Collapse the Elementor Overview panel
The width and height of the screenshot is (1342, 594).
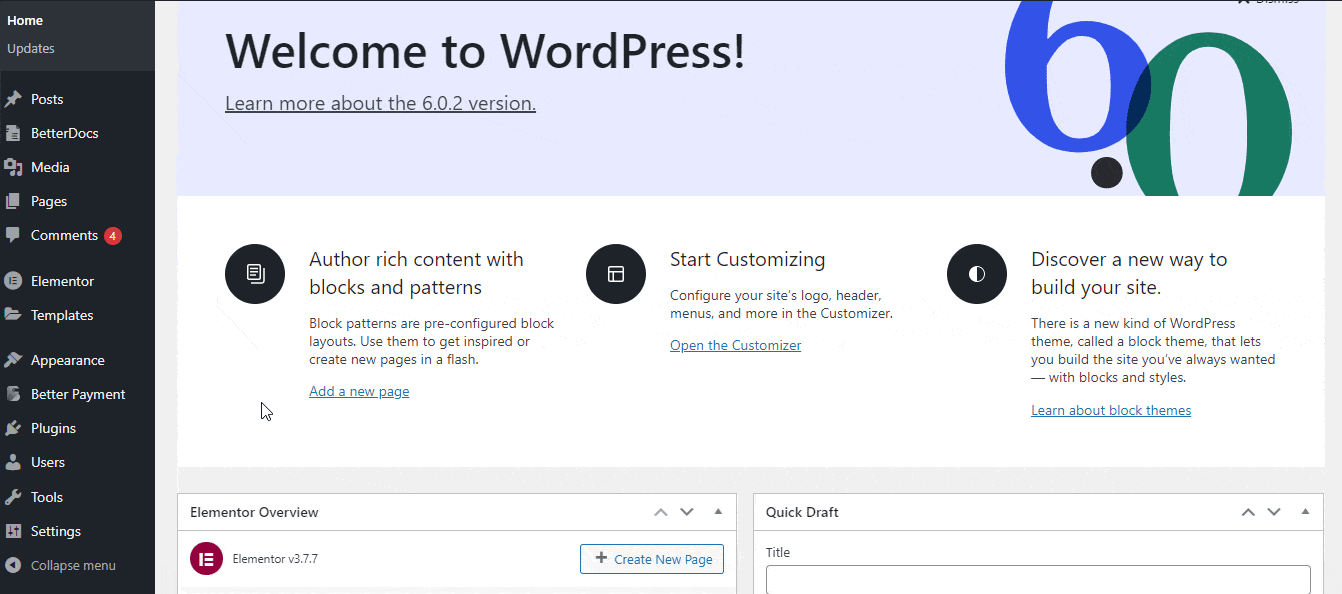coord(718,512)
